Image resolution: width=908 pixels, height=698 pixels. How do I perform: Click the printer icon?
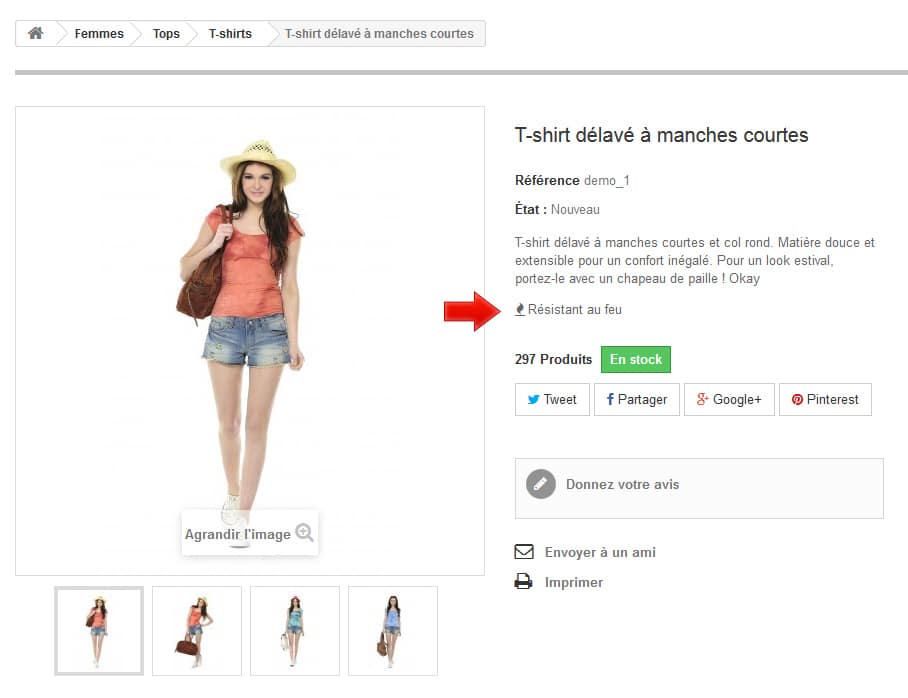(x=523, y=581)
